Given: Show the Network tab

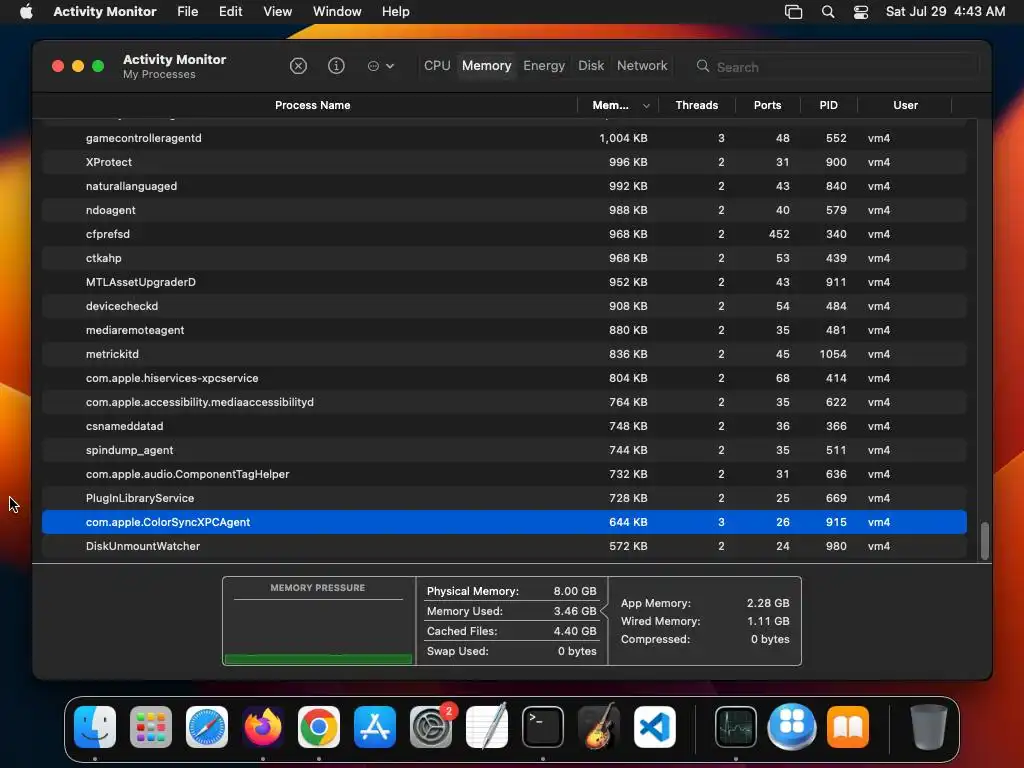Looking at the screenshot, I should pos(642,66).
